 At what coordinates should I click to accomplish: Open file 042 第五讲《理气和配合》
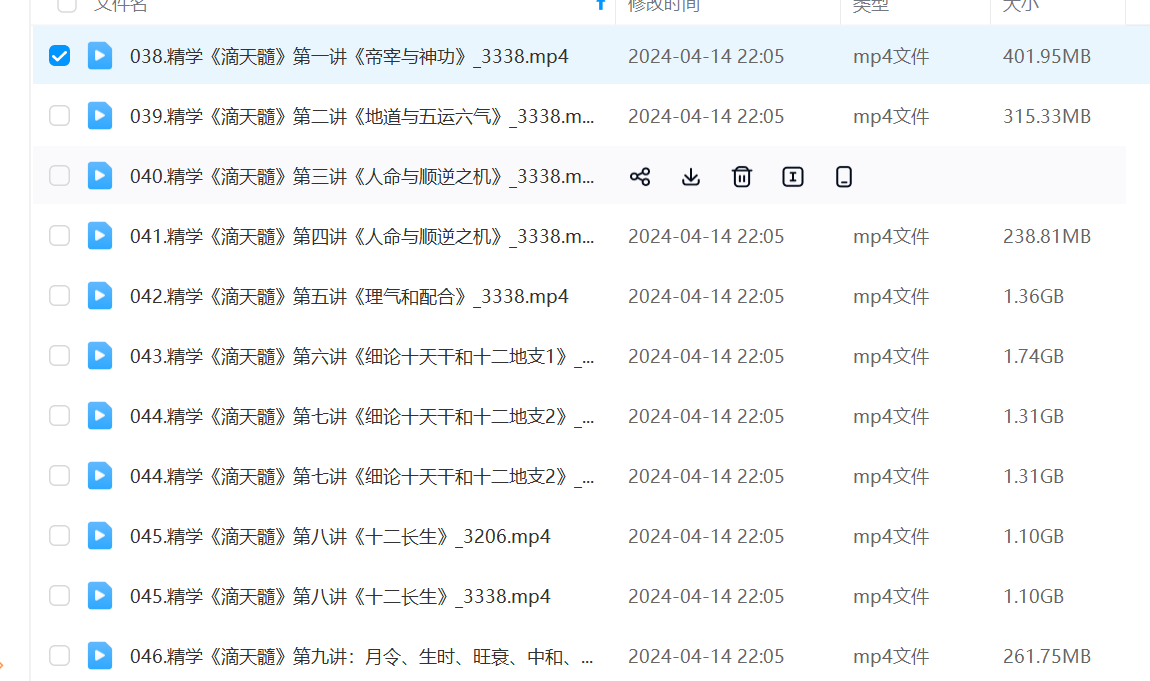349,297
